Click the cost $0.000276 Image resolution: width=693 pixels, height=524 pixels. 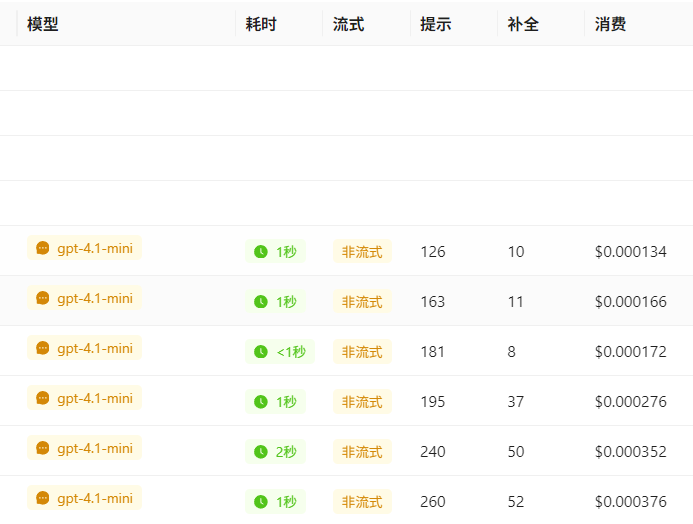tap(631, 402)
